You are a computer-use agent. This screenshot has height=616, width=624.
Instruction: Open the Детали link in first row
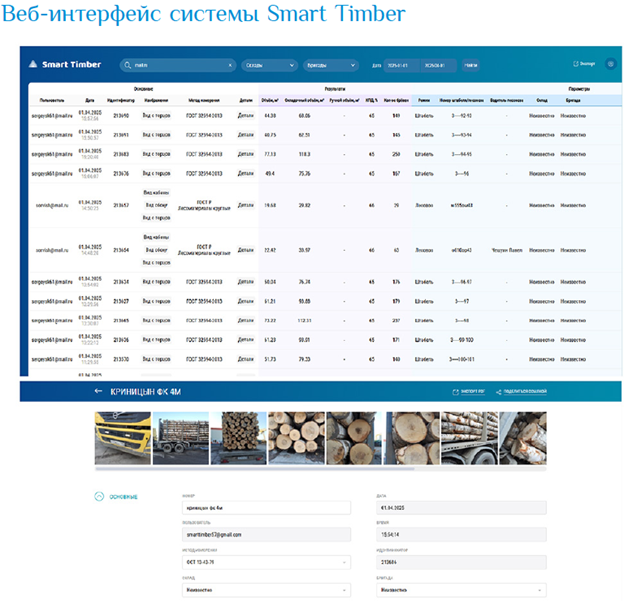point(245,115)
